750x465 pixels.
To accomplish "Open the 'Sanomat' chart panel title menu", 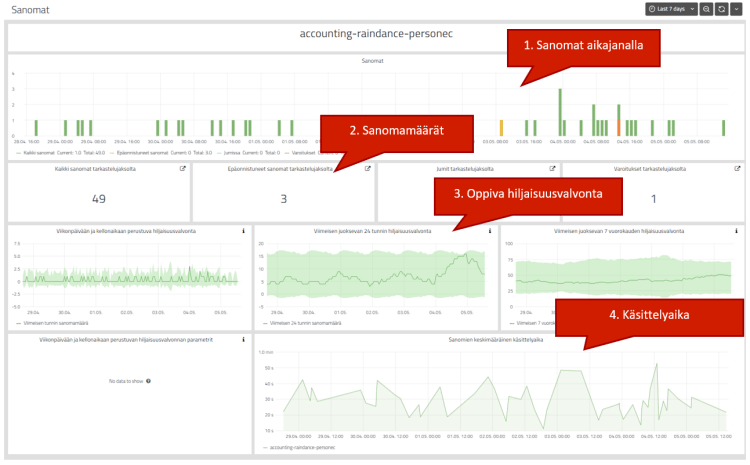I will (372, 61).
